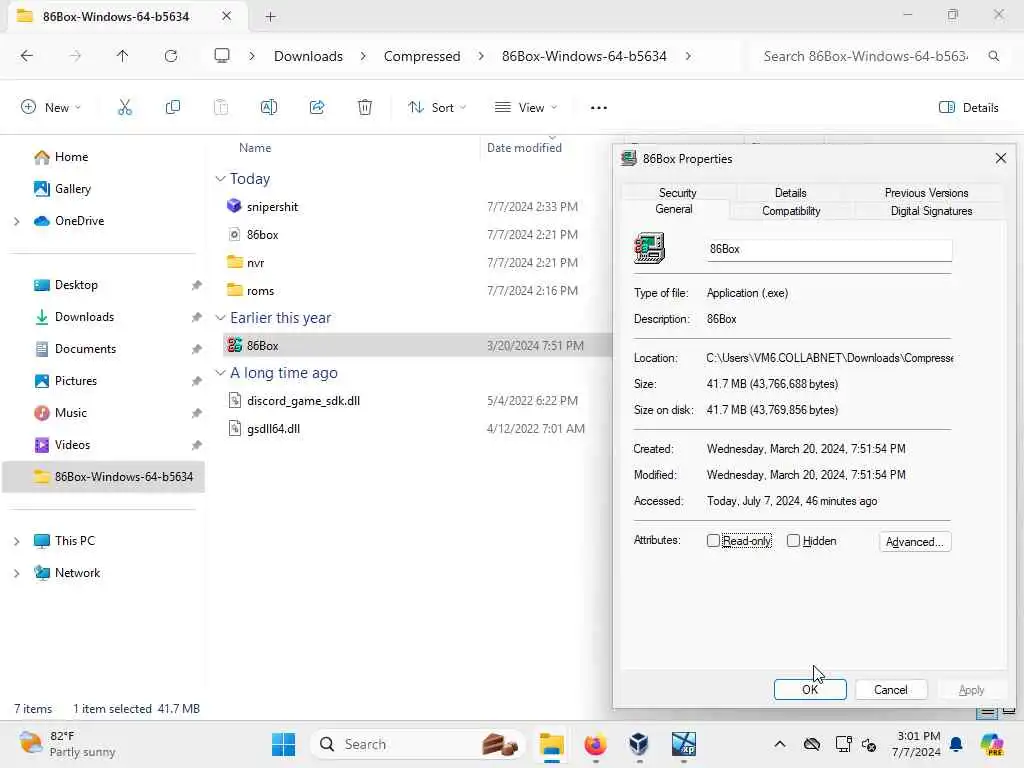Image resolution: width=1024 pixels, height=768 pixels.
Task: Collapse the Today group
Action: [220, 179]
